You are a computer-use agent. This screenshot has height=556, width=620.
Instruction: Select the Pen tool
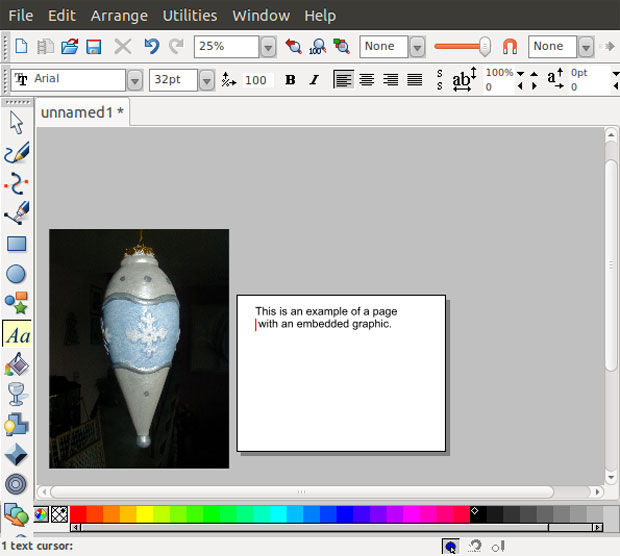click(x=17, y=213)
